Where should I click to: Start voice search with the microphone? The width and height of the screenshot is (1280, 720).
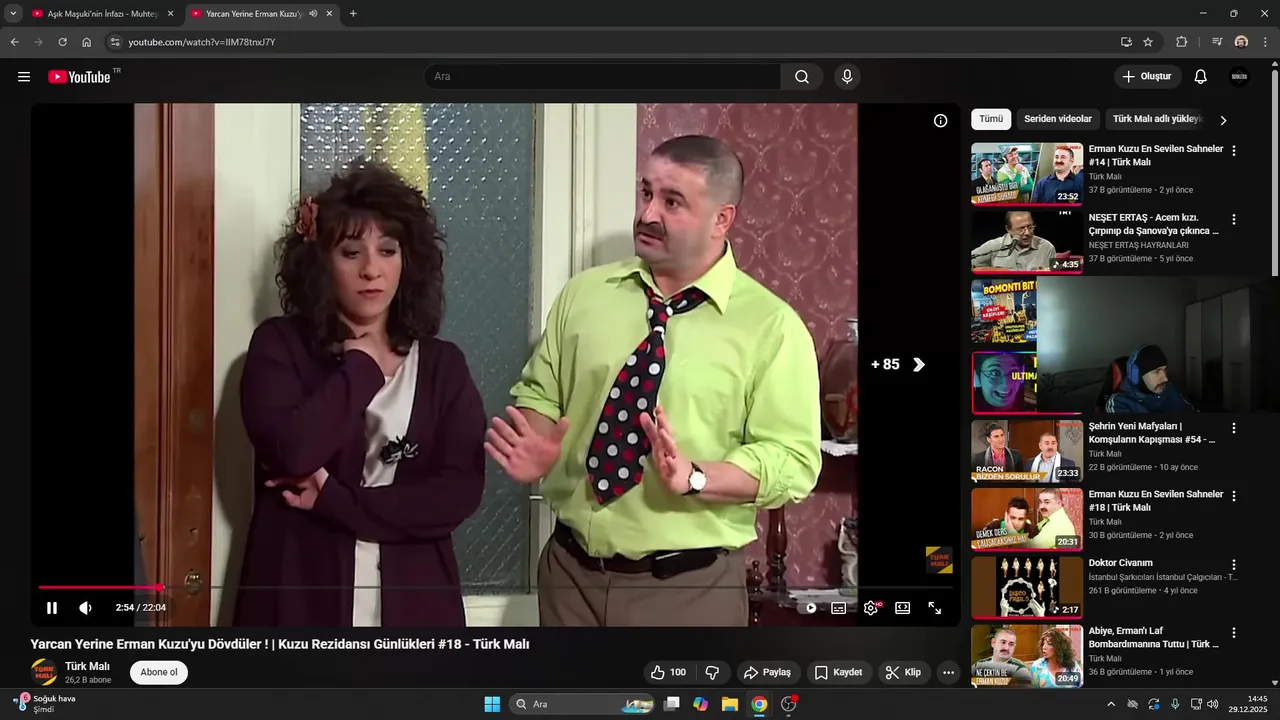(847, 77)
